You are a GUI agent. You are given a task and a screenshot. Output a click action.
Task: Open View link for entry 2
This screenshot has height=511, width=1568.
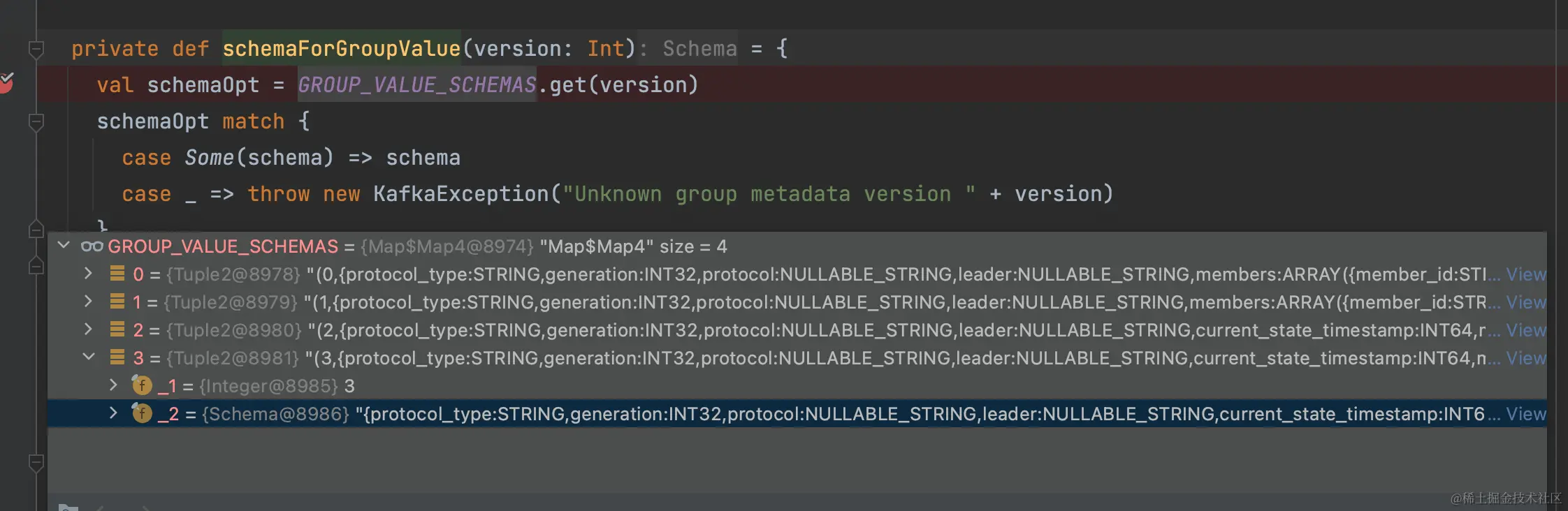[x=1525, y=330]
